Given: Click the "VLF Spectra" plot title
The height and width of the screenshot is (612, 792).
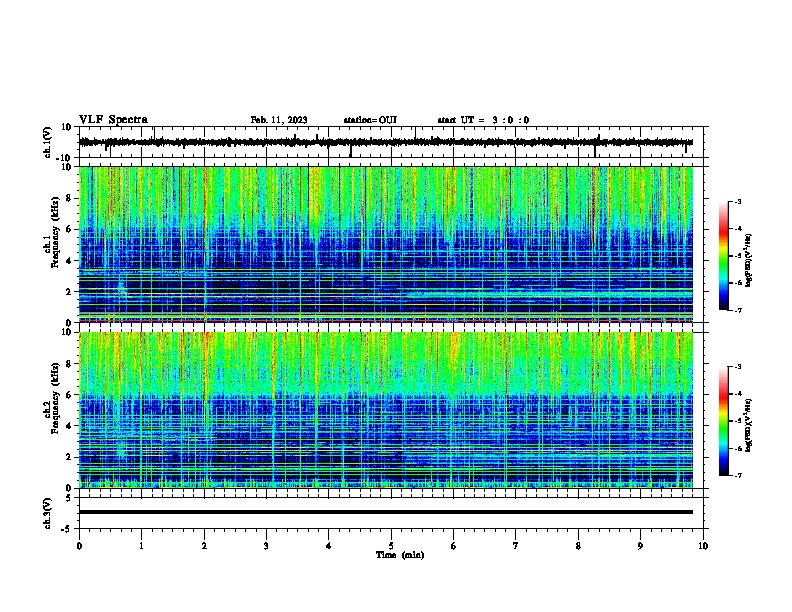Looking at the screenshot, I should (113, 120).
